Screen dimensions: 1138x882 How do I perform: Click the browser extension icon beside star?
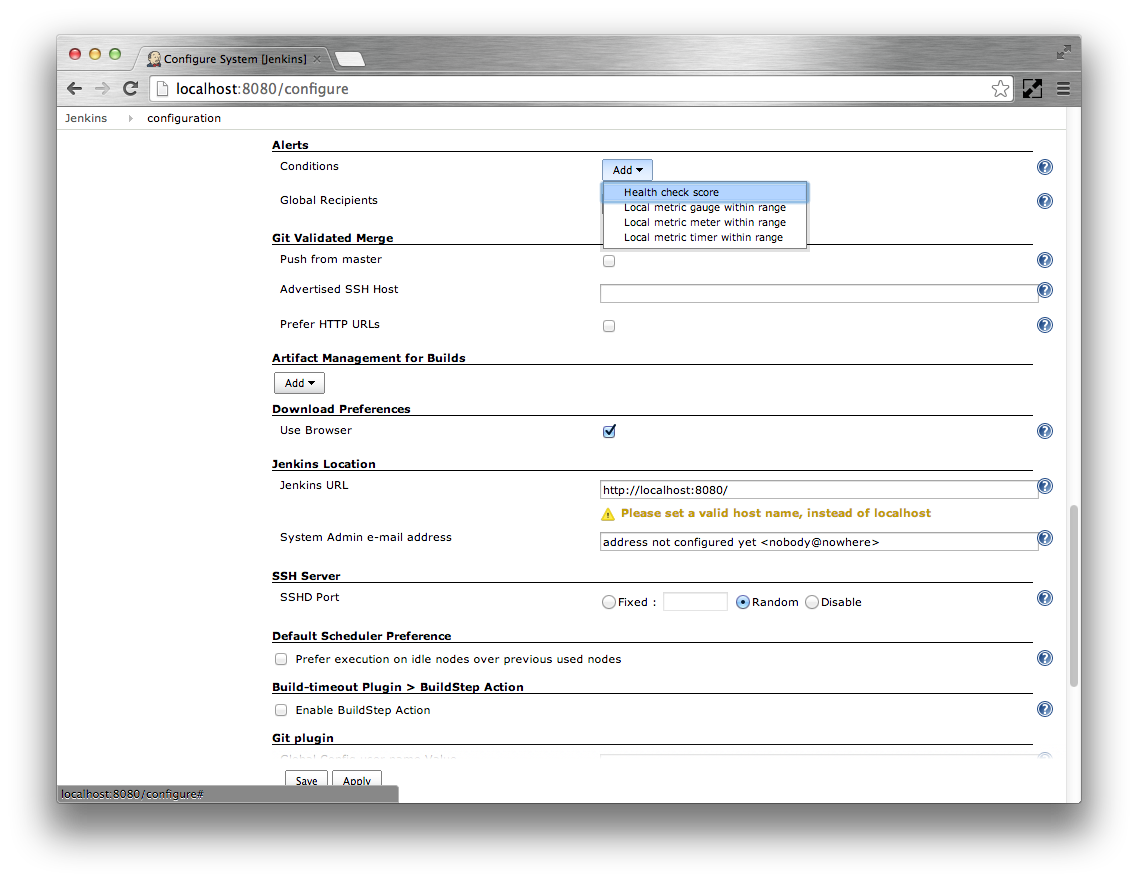[x=1032, y=89]
